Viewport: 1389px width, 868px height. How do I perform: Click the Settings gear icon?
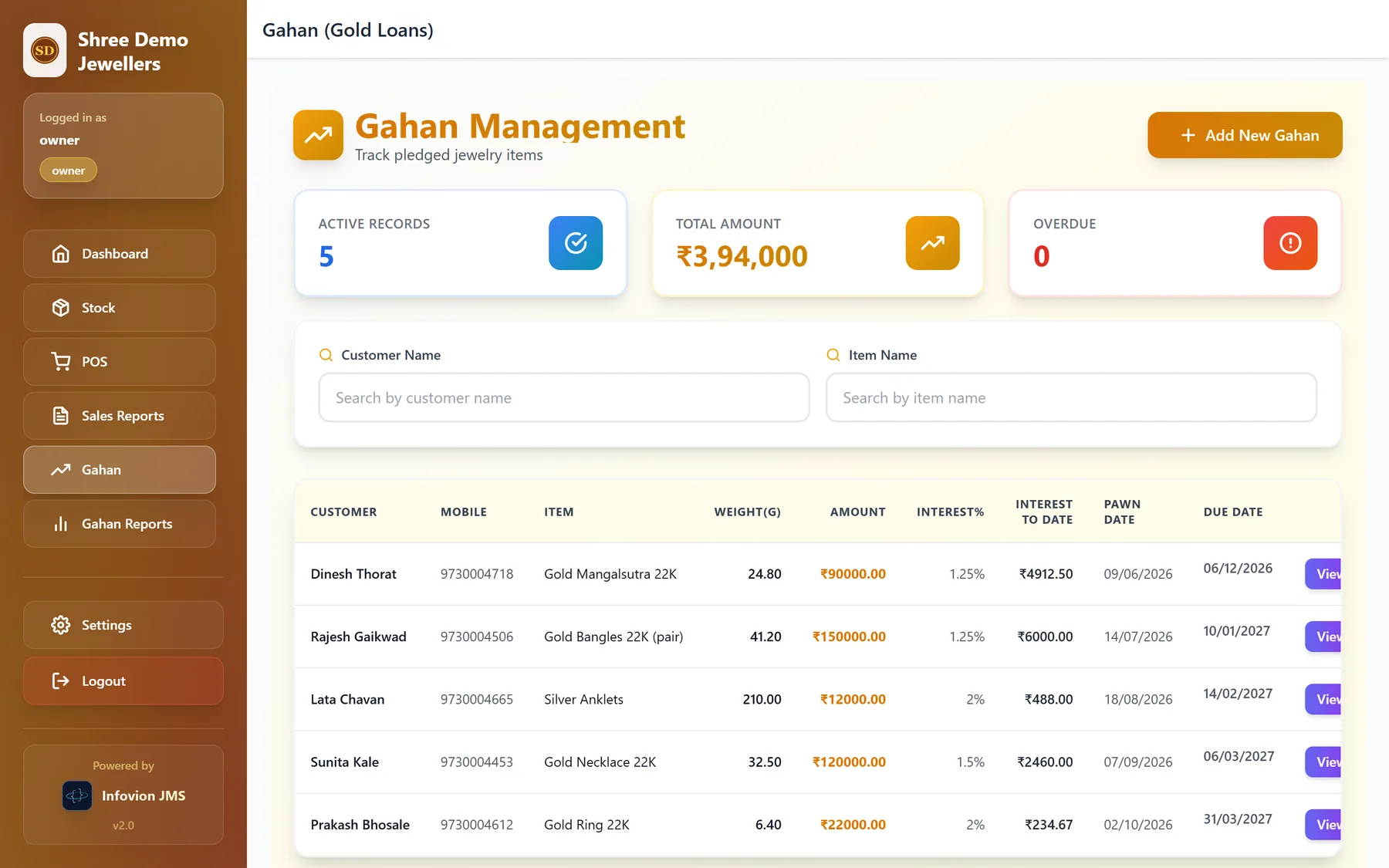pyautogui.click(x=60, y=625)
